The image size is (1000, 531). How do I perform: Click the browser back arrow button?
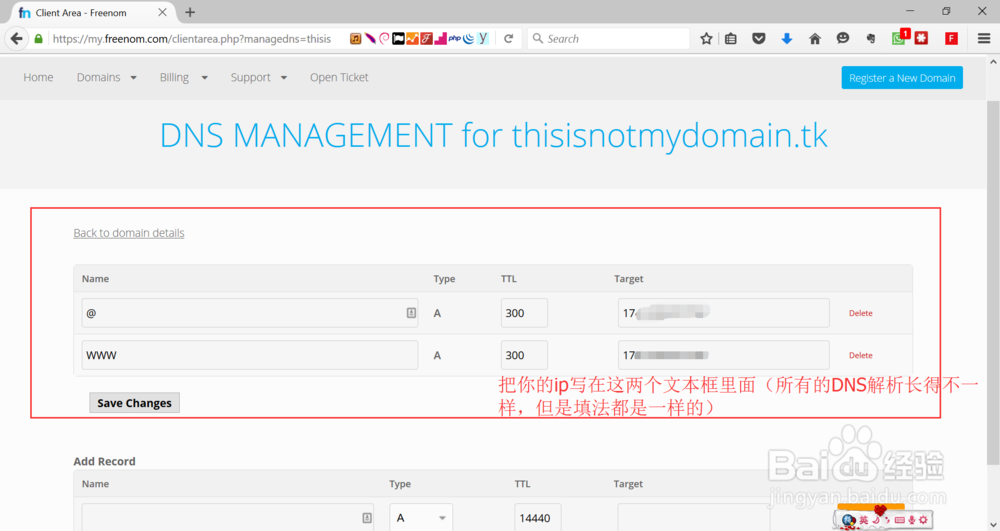tap(17, 38)
